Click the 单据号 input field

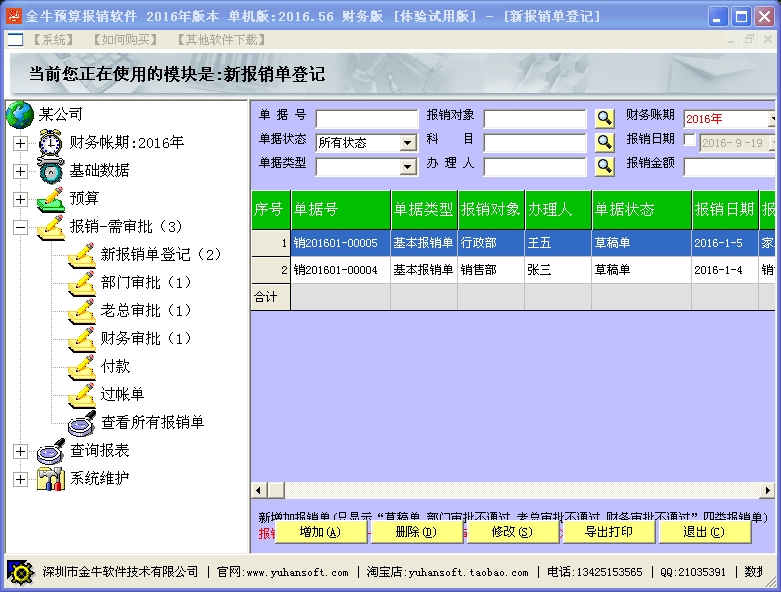(x=367, y=119)
